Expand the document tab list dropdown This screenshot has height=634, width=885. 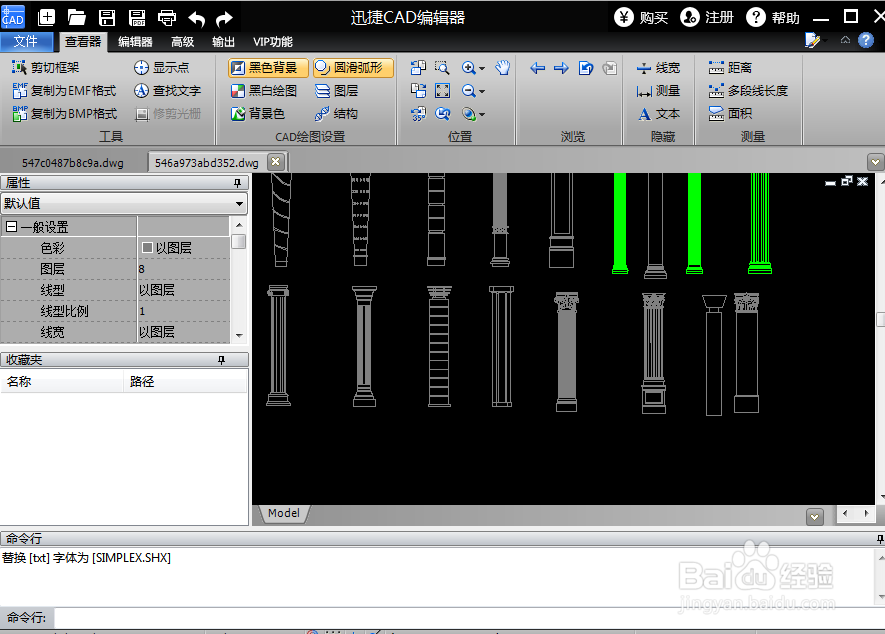coord(875,162)
